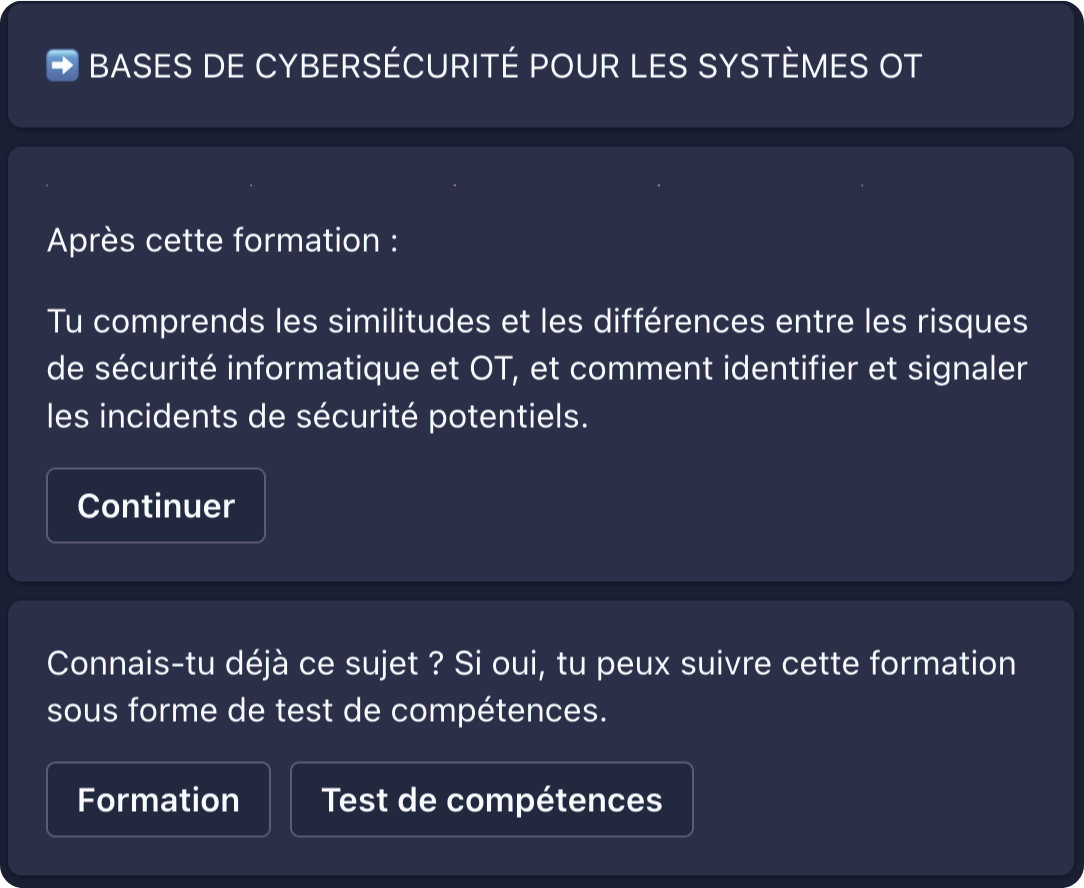Start the Test de compétences option

[491, 800]
